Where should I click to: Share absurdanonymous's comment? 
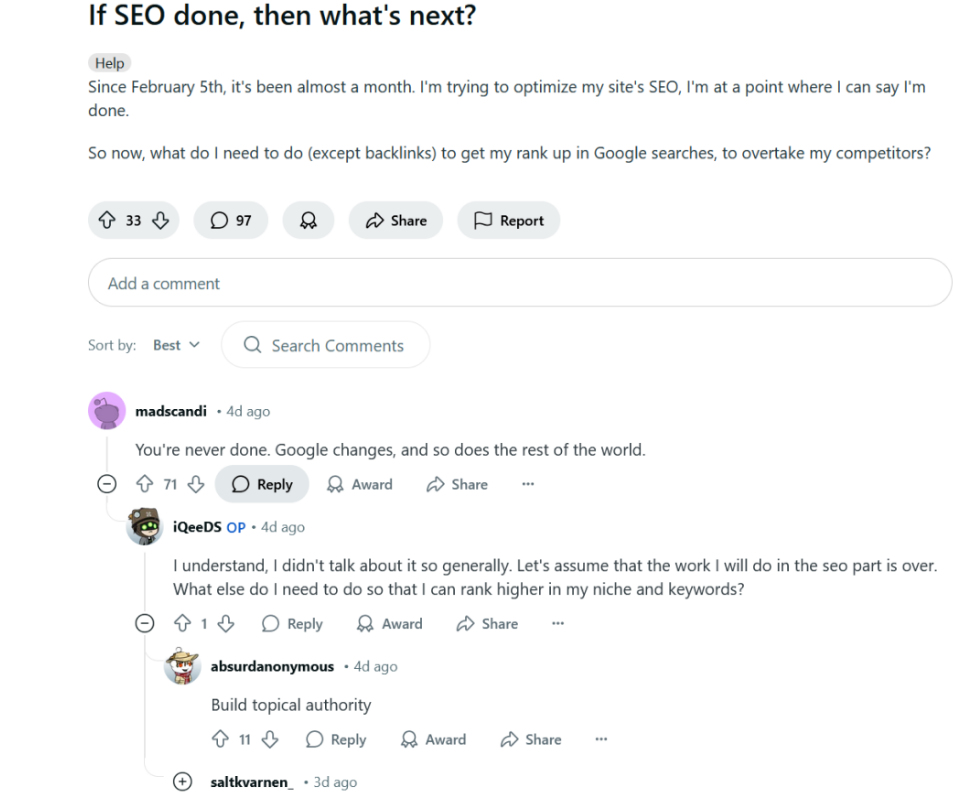point(530,739)
